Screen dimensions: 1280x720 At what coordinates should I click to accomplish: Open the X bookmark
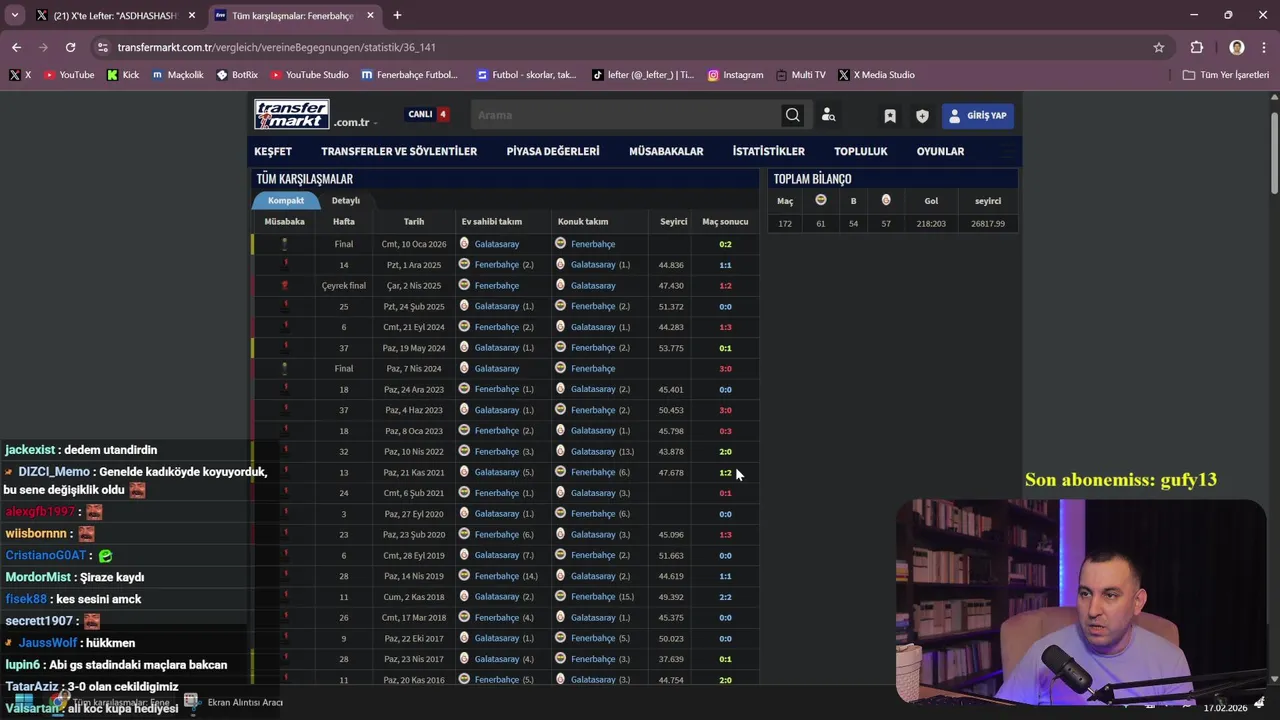(x=20, y=75)
